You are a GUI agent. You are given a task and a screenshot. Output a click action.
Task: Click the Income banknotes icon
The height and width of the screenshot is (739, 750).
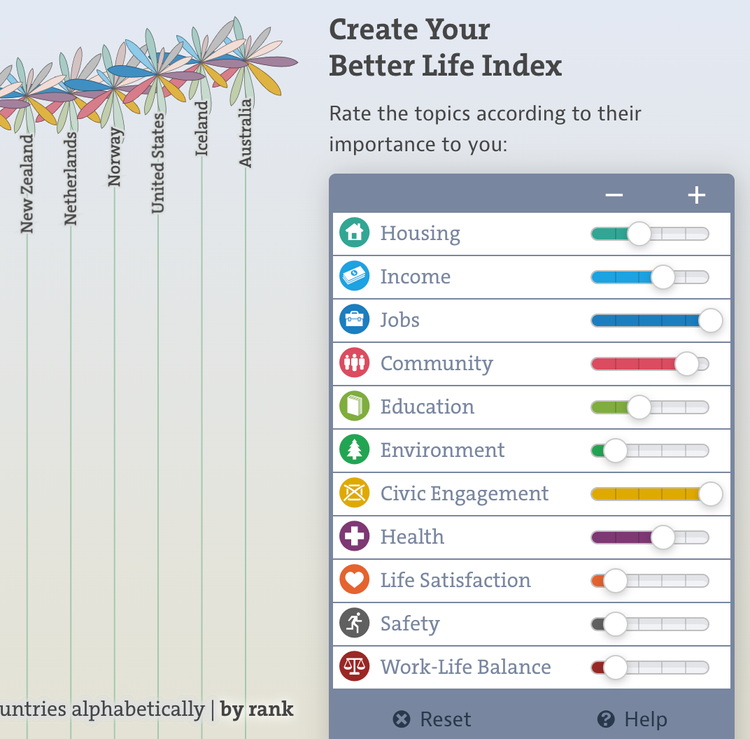[354, 276]
